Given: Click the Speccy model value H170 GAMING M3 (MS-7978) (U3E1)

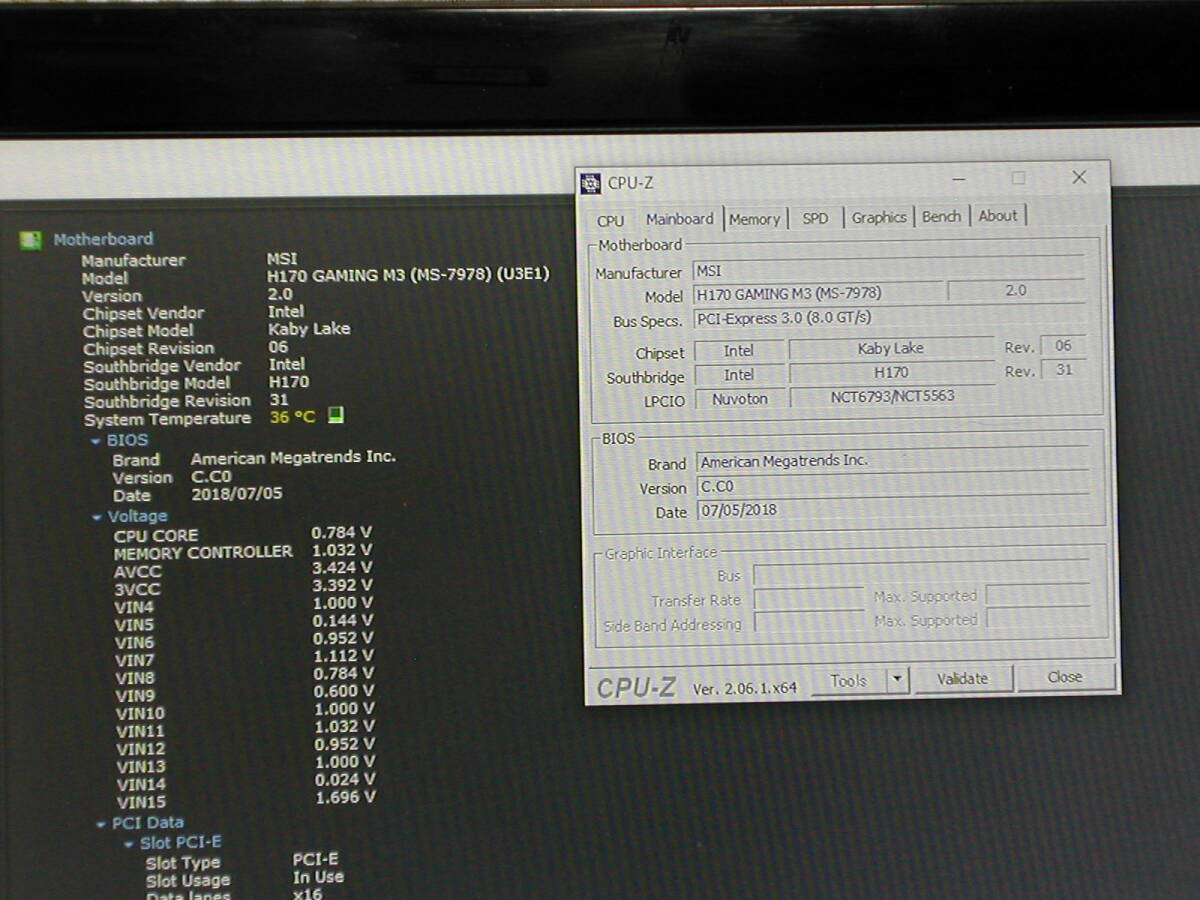Looking at the screenshot, I should [x=408, y=275].
